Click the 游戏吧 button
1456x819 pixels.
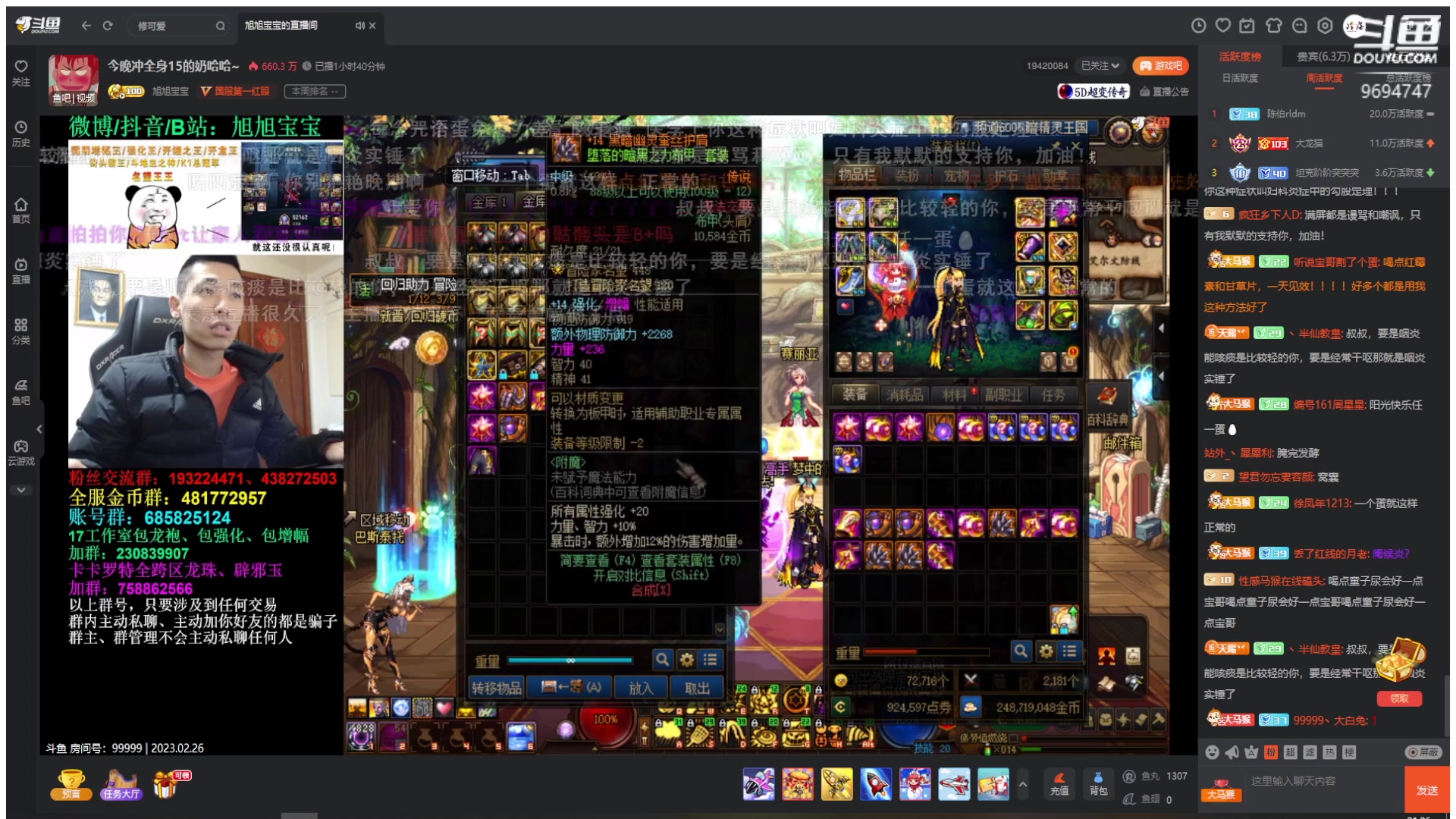pyautogui.click(x=1160, y=66)
